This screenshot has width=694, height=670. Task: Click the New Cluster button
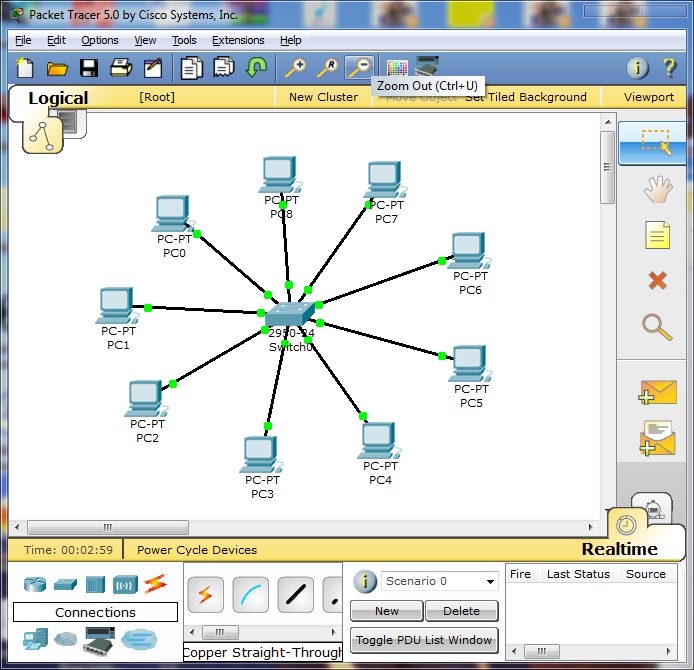(x=324, y=97)
